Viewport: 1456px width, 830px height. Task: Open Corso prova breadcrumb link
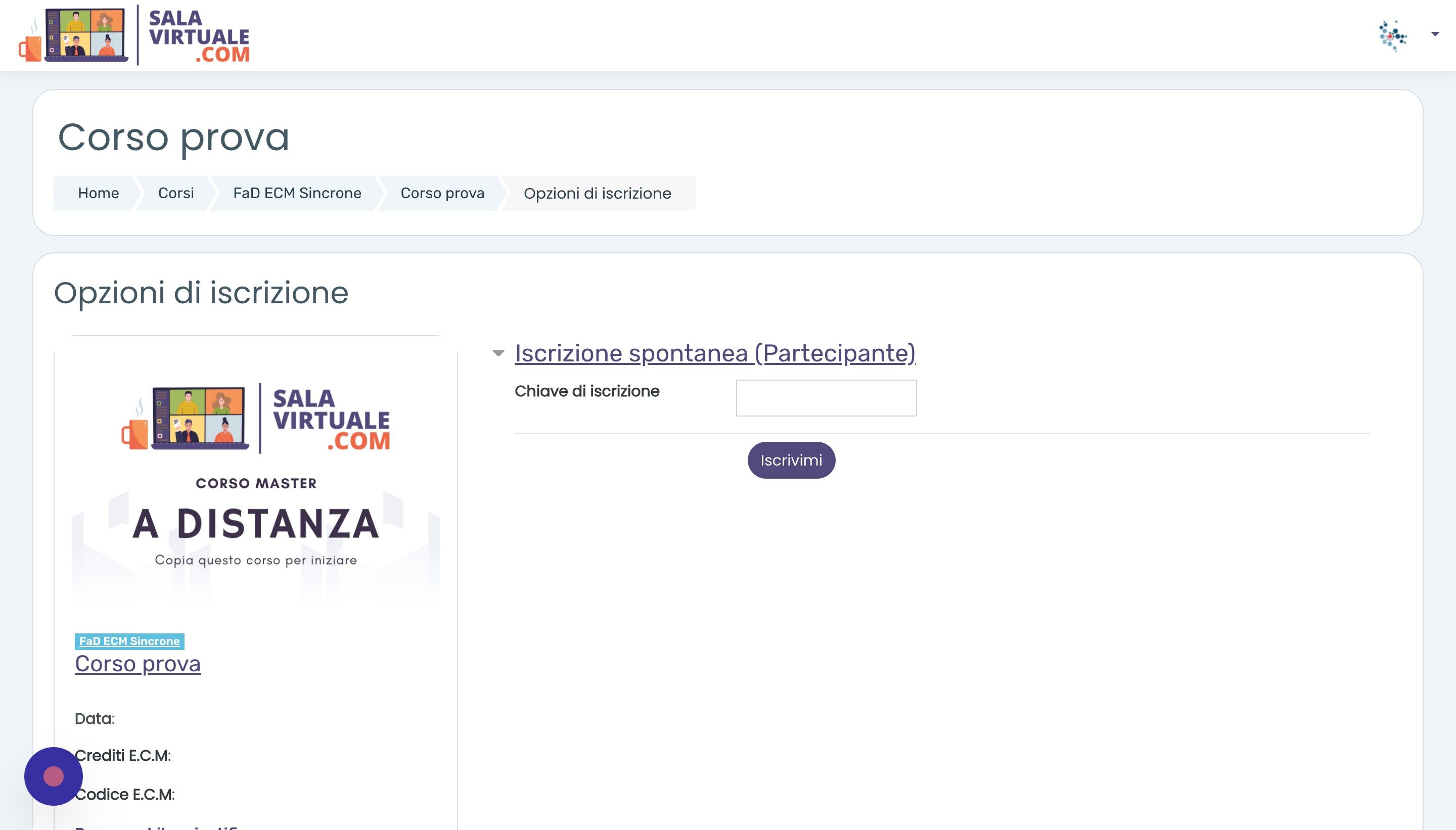pyautogui.click(x=442, y=193)
